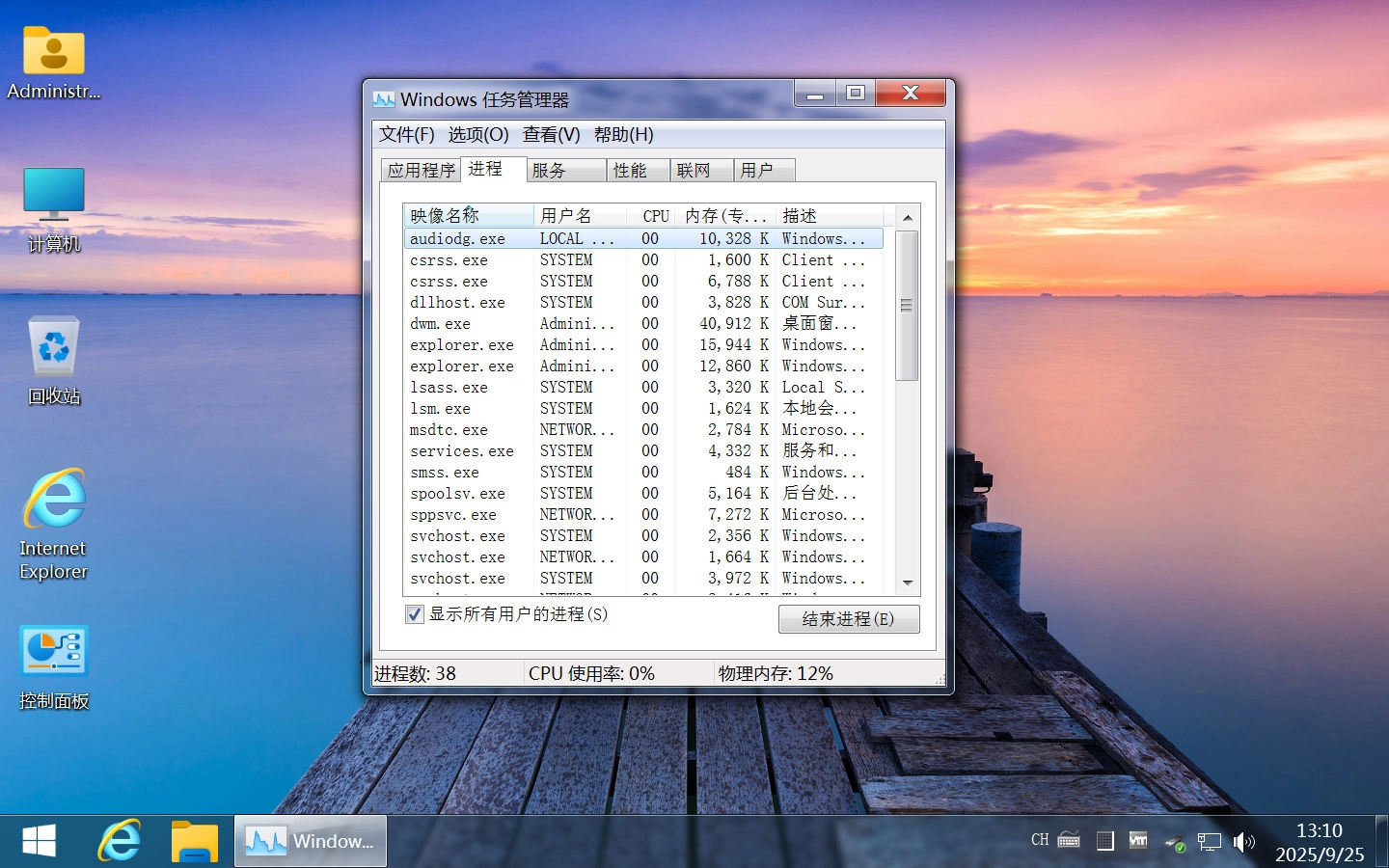Image resolution: width=1389 pixels, height=868 pixels.
Task: Click the VMware Tools tray icon
Action: click(1139, 841)
